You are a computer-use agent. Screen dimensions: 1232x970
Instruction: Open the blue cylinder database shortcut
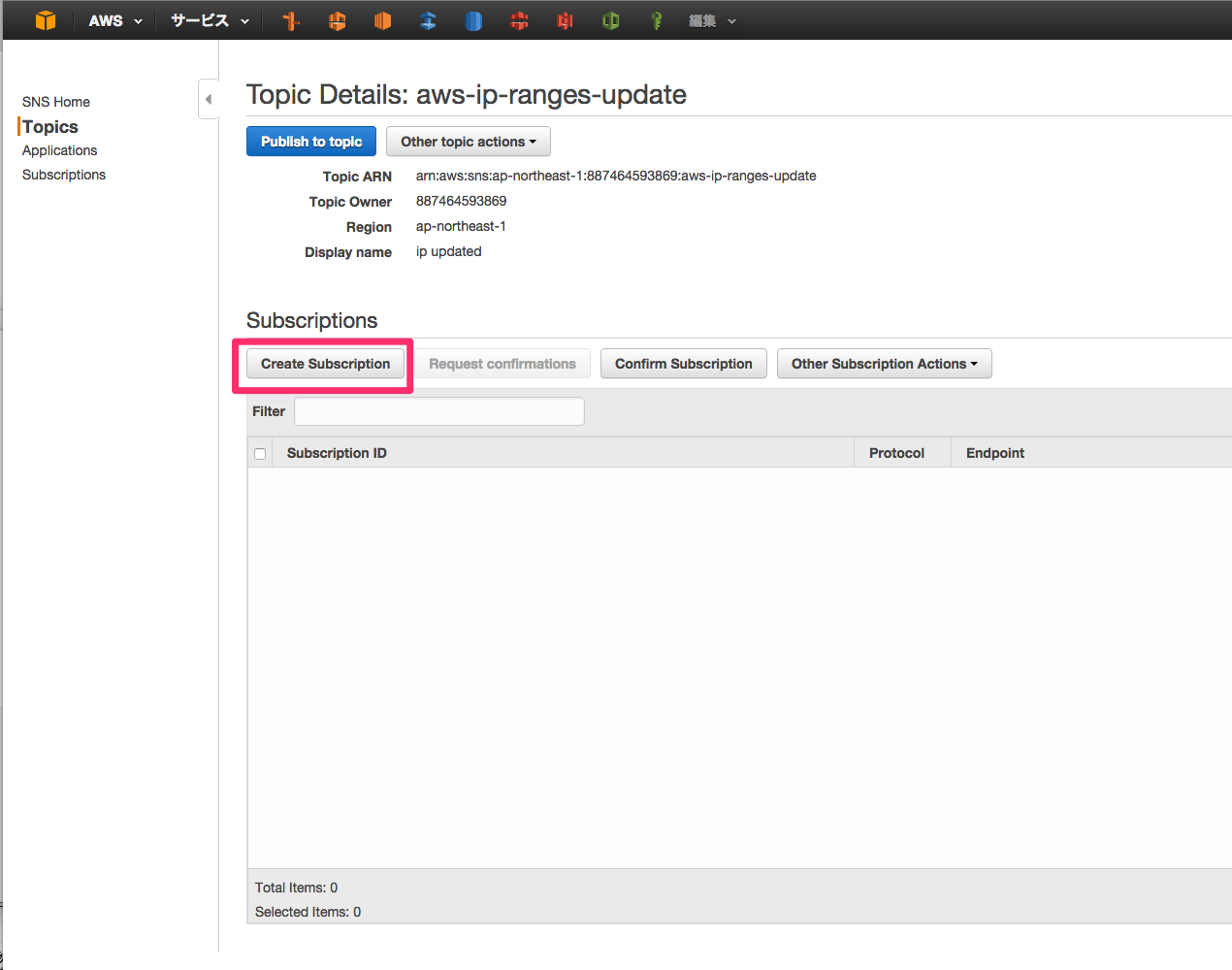click(x=473, y=20)
